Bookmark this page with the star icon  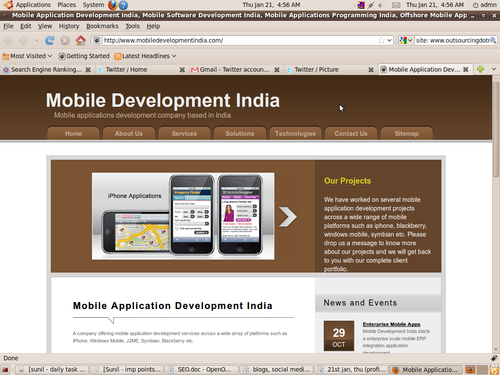click(x=381, y=40)
